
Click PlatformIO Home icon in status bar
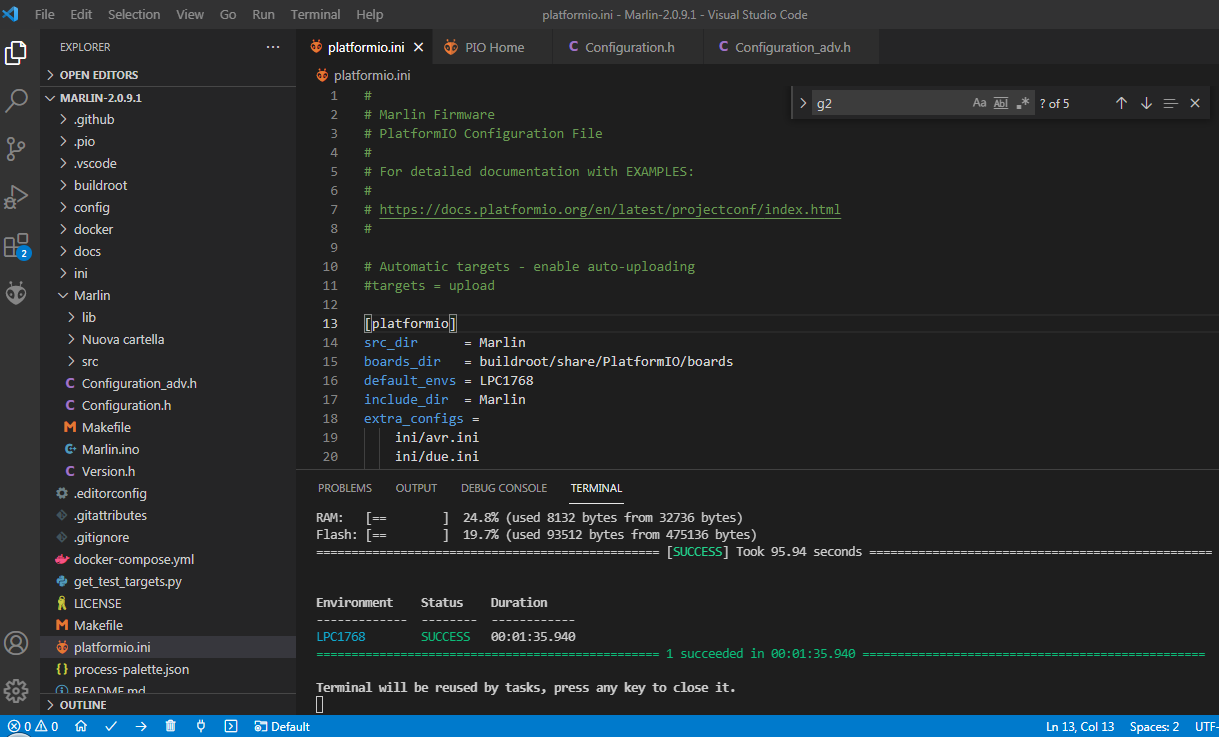click(x=81, y=727)
